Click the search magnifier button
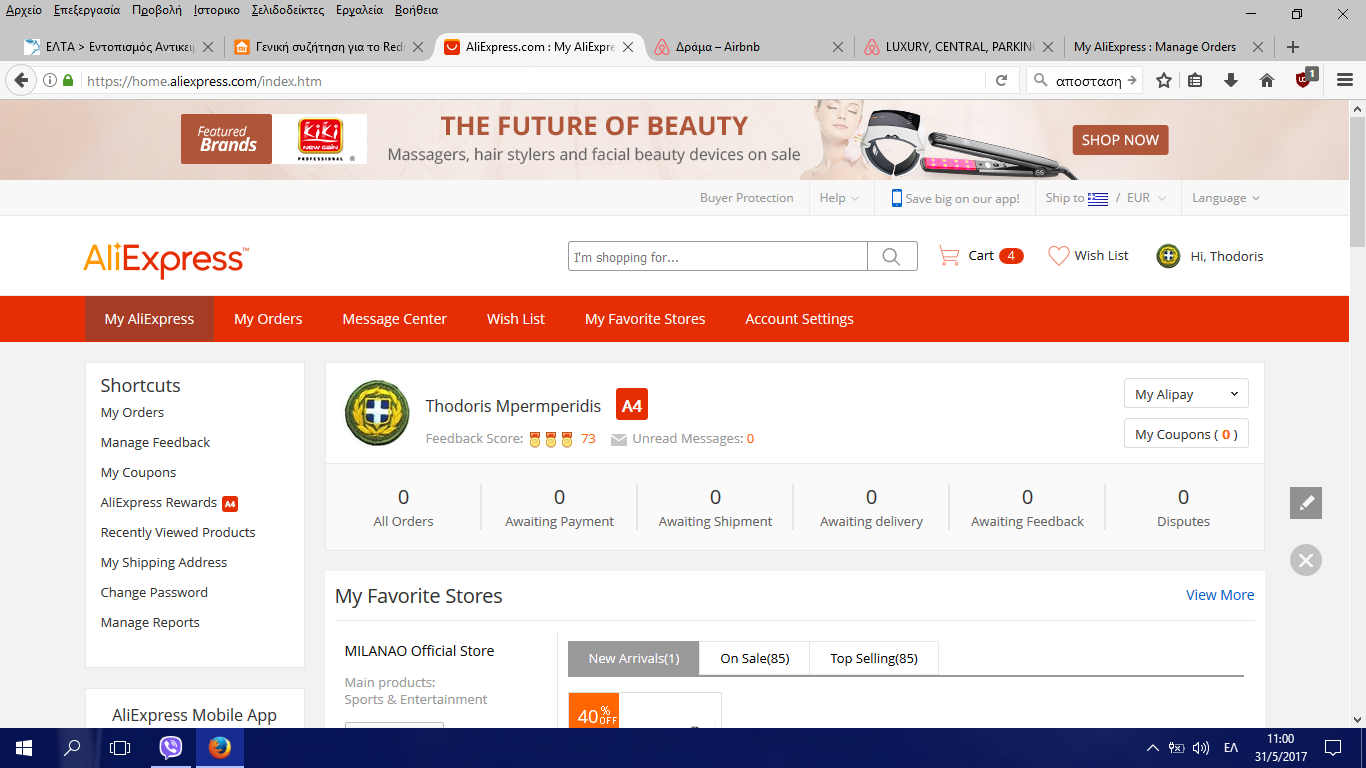Screen dimensions: 1366x768 [x=891, y=257]
